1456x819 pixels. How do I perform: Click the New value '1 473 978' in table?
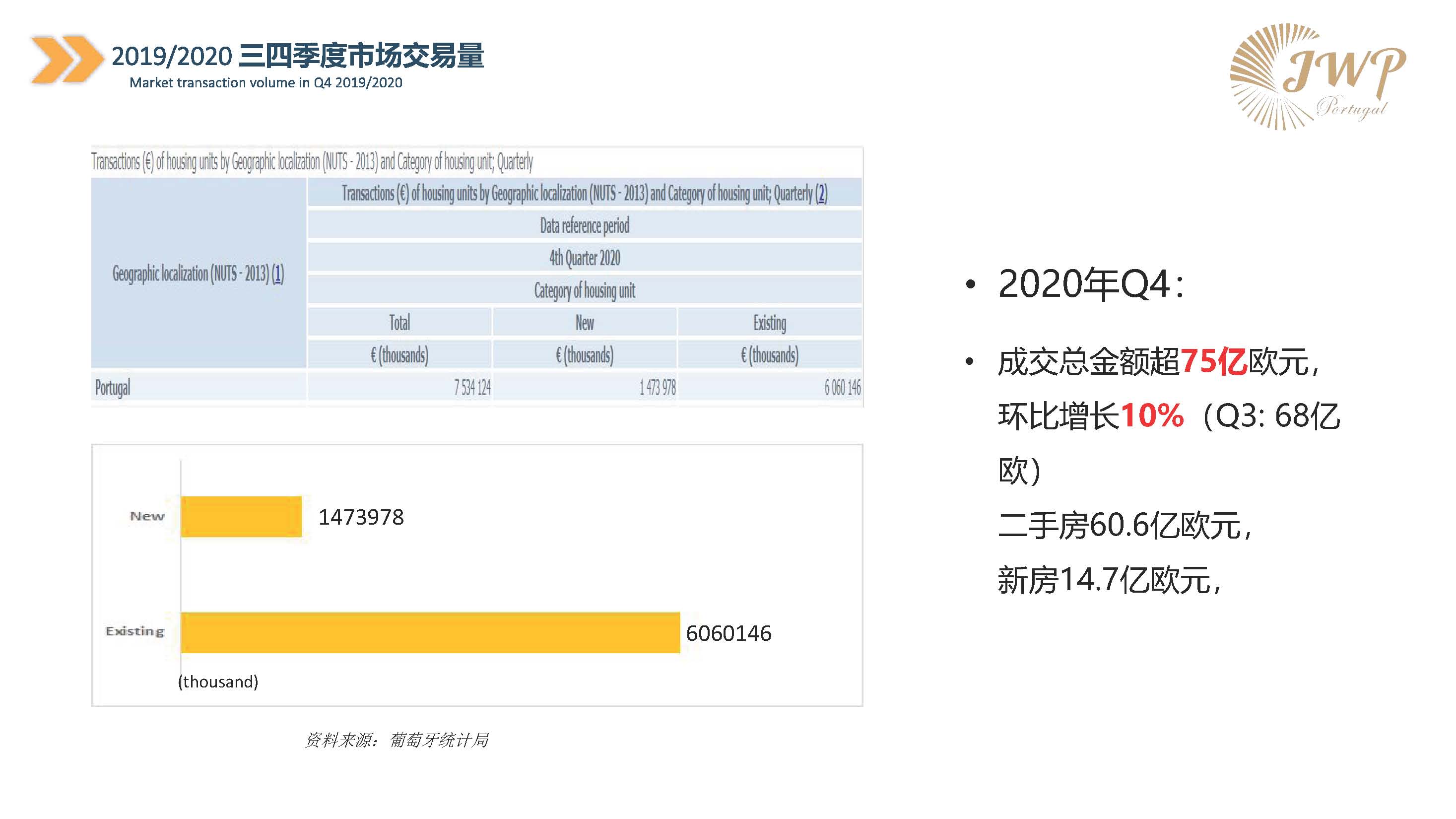(658, 387)
